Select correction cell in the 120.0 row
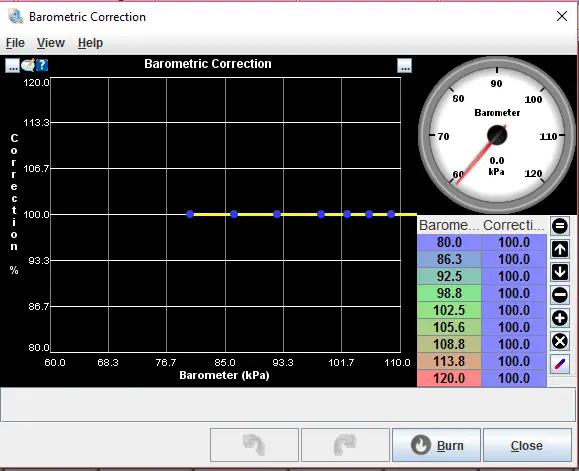579x471 pixels. tap(514, 378)
